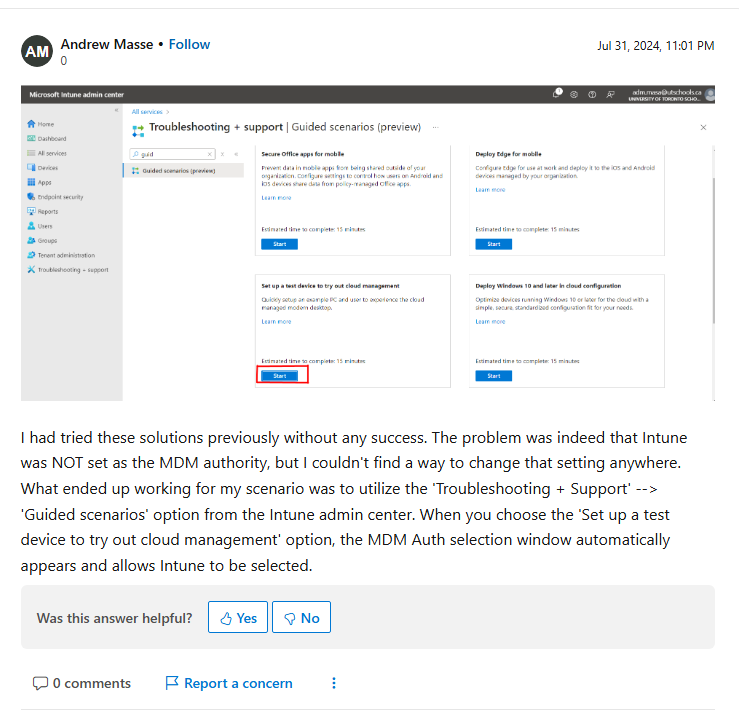Click the feedback icon in Intune header
The height and width of the screenshot is (713, 739).
[x=610, y=94]
